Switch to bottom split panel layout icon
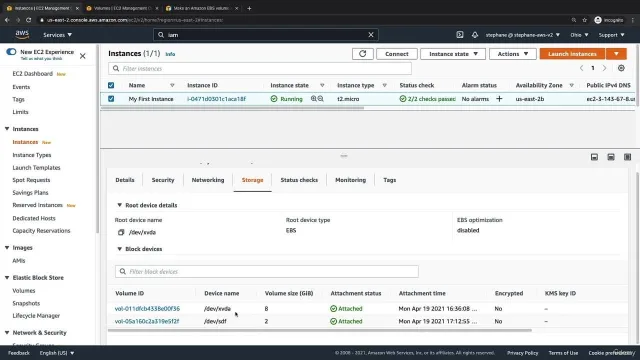The image size is (640, 360). pos(594,157)
